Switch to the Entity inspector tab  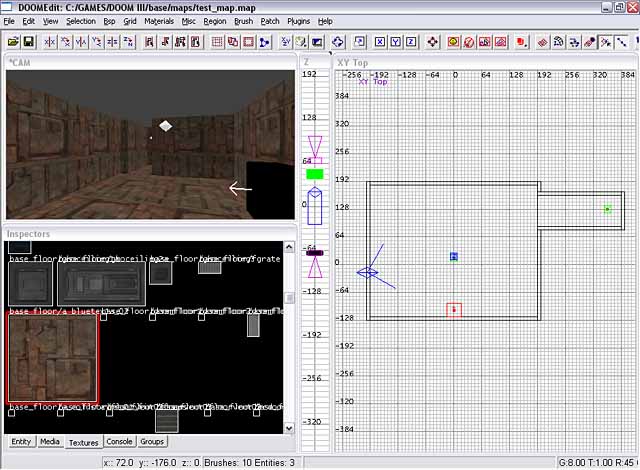tap(21, 441)
